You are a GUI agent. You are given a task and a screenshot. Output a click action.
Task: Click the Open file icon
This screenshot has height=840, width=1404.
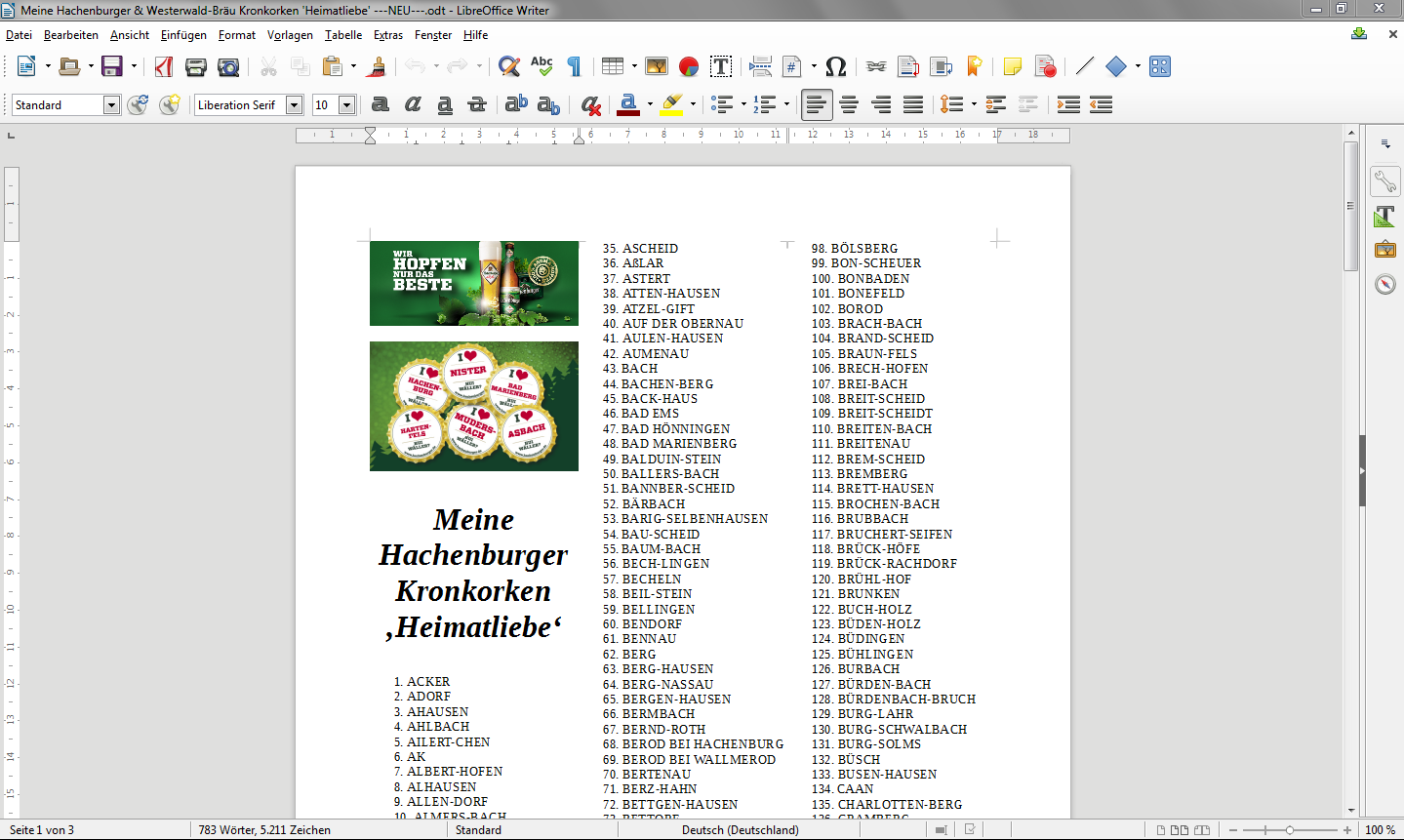(x=69, y=66)
